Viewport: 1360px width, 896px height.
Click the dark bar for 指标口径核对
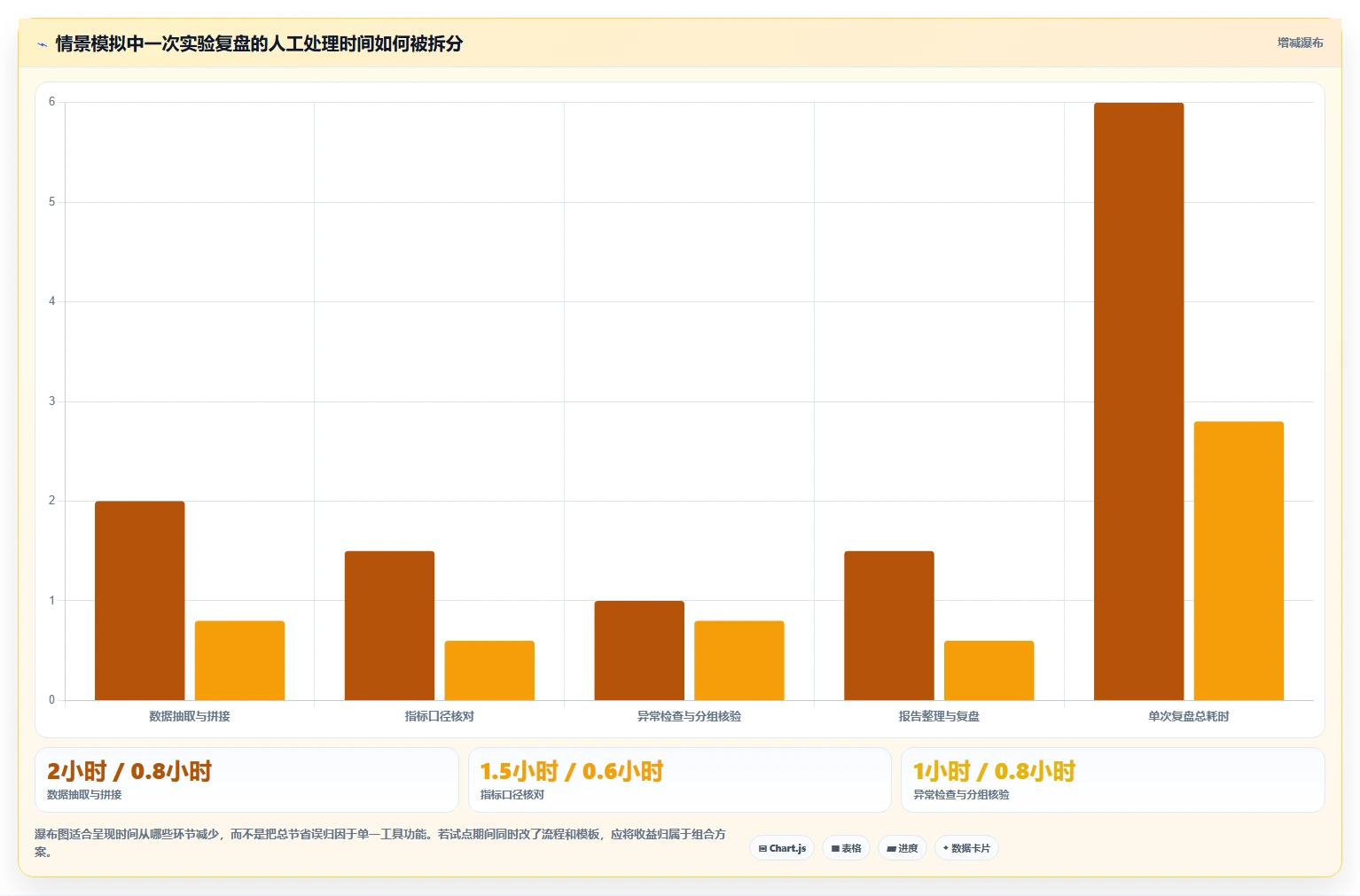click(389, 626)
